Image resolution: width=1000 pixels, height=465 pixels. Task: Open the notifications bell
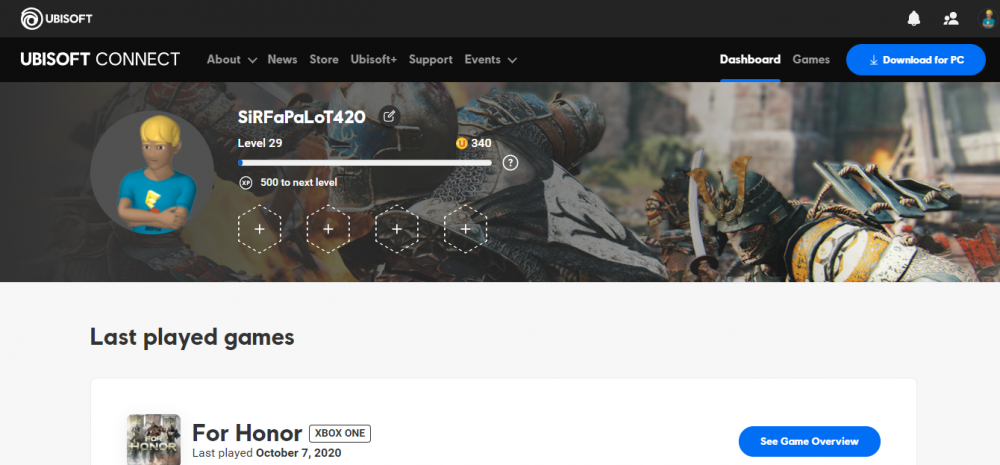pos(913,18)
